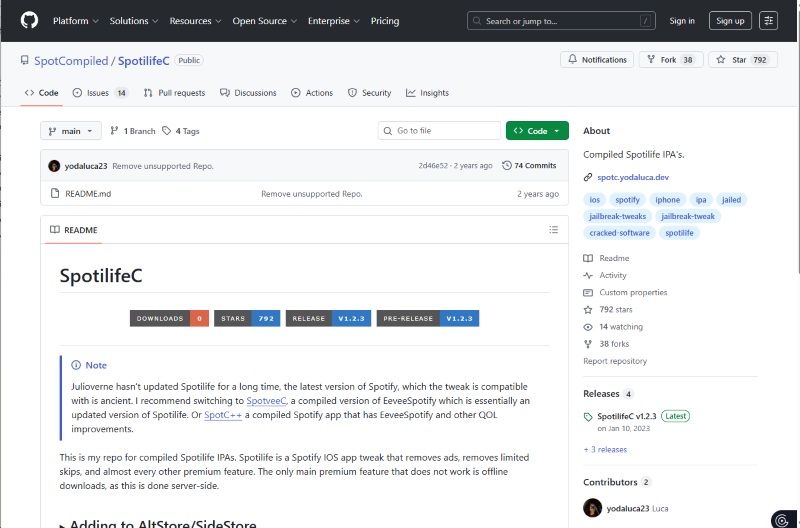
Task: Click the Sign up button
Action: pyautogui.click(x=730, y=20)
